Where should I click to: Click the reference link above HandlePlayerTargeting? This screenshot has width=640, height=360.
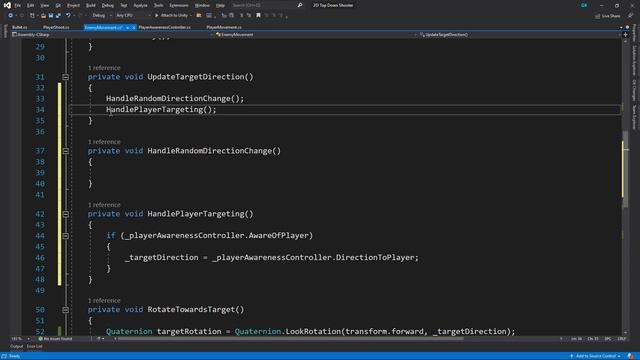tap(104, 204)
